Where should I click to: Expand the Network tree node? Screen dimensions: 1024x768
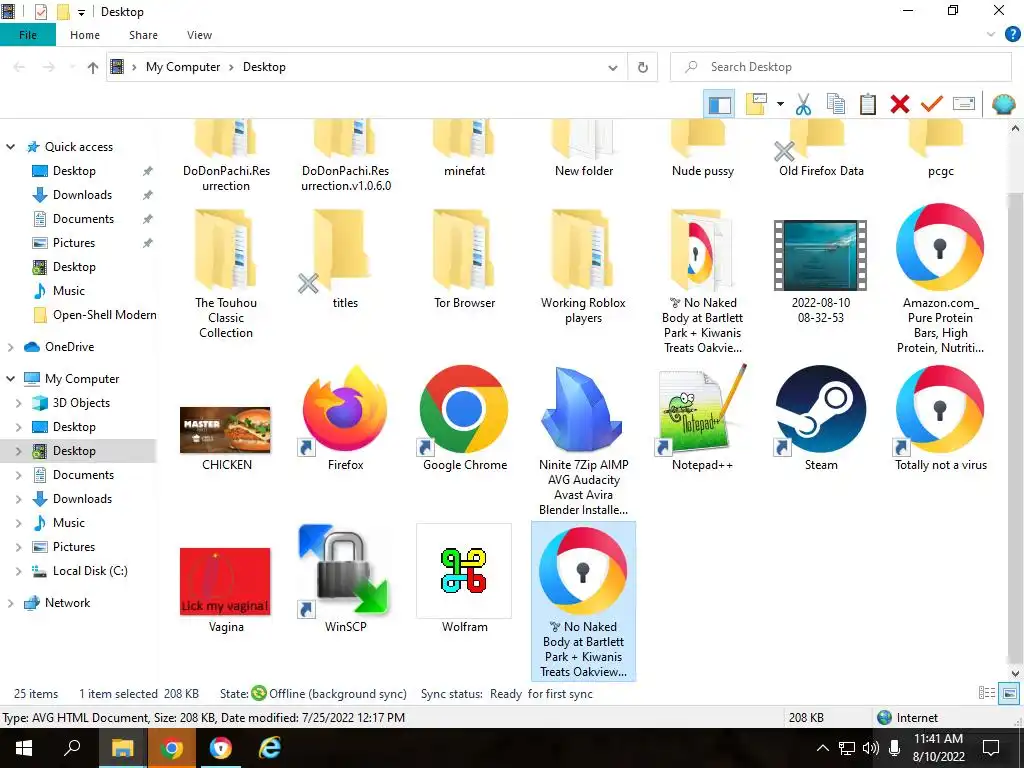point(10,603)
